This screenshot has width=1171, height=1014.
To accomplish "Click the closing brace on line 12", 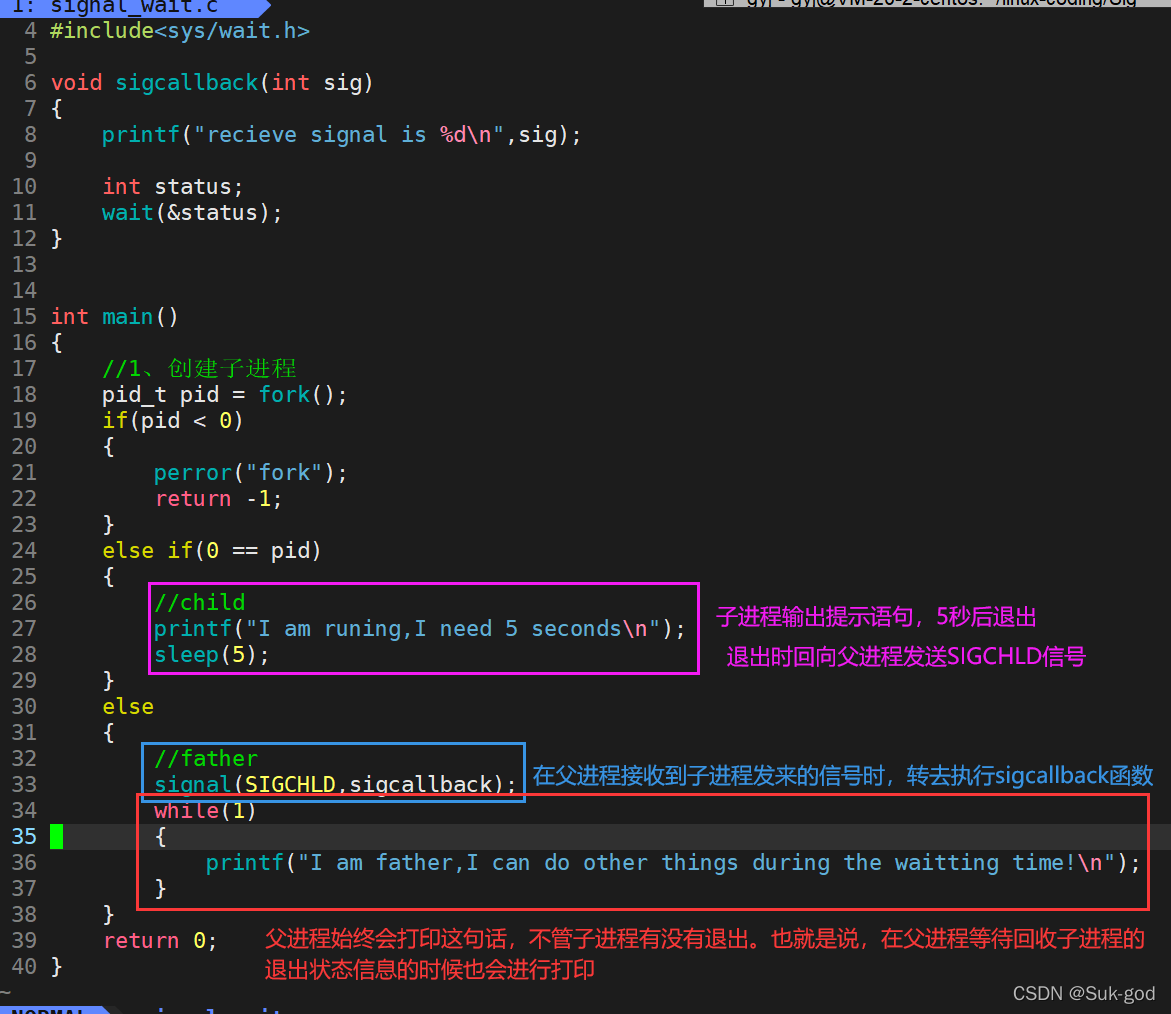I will (x=57, y=239).
